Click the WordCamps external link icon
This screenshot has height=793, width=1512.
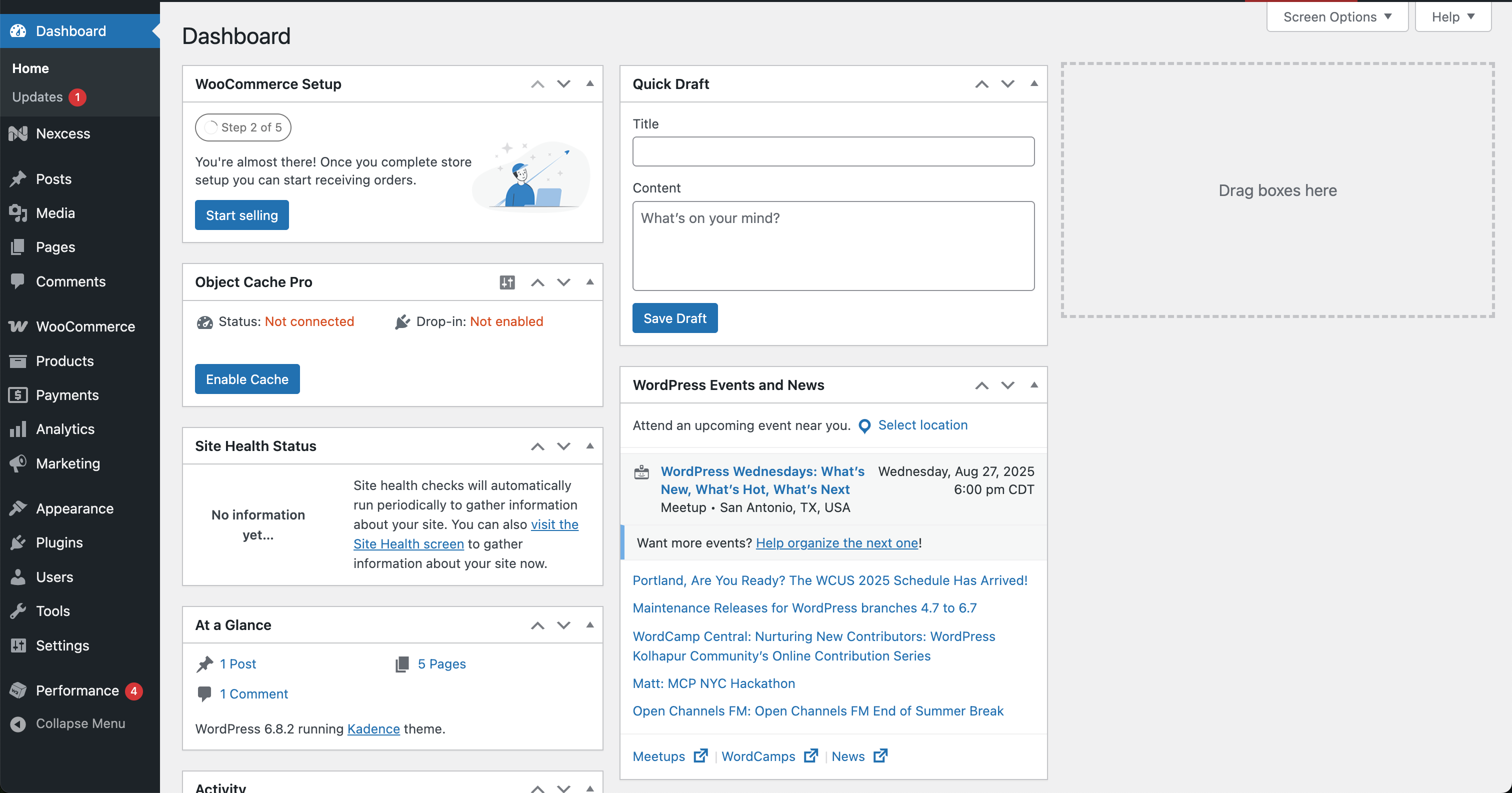811,756
